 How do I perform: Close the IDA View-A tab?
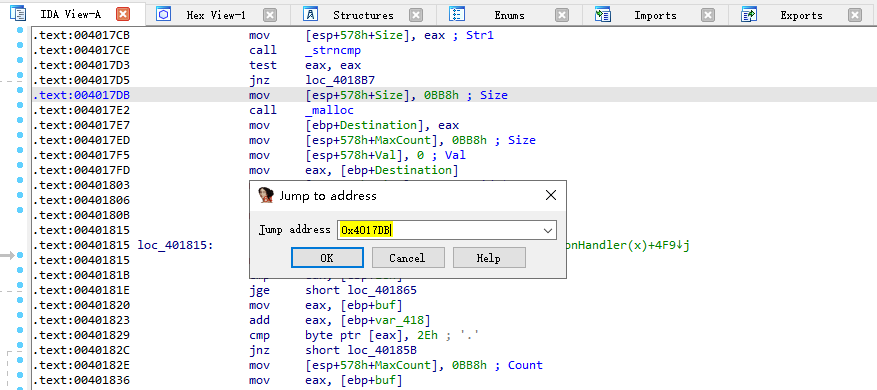[x=123, y=15]
